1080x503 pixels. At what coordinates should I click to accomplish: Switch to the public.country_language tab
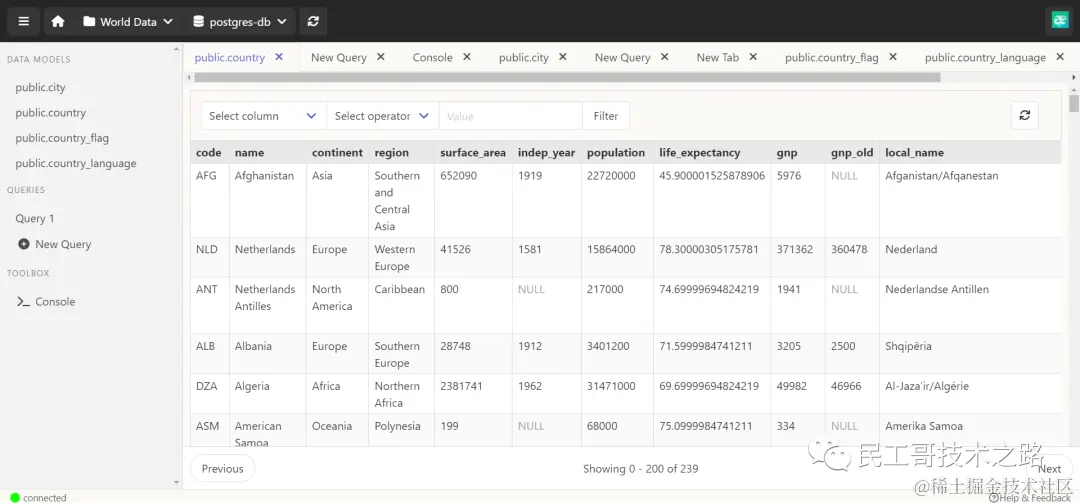pos(985,57)
